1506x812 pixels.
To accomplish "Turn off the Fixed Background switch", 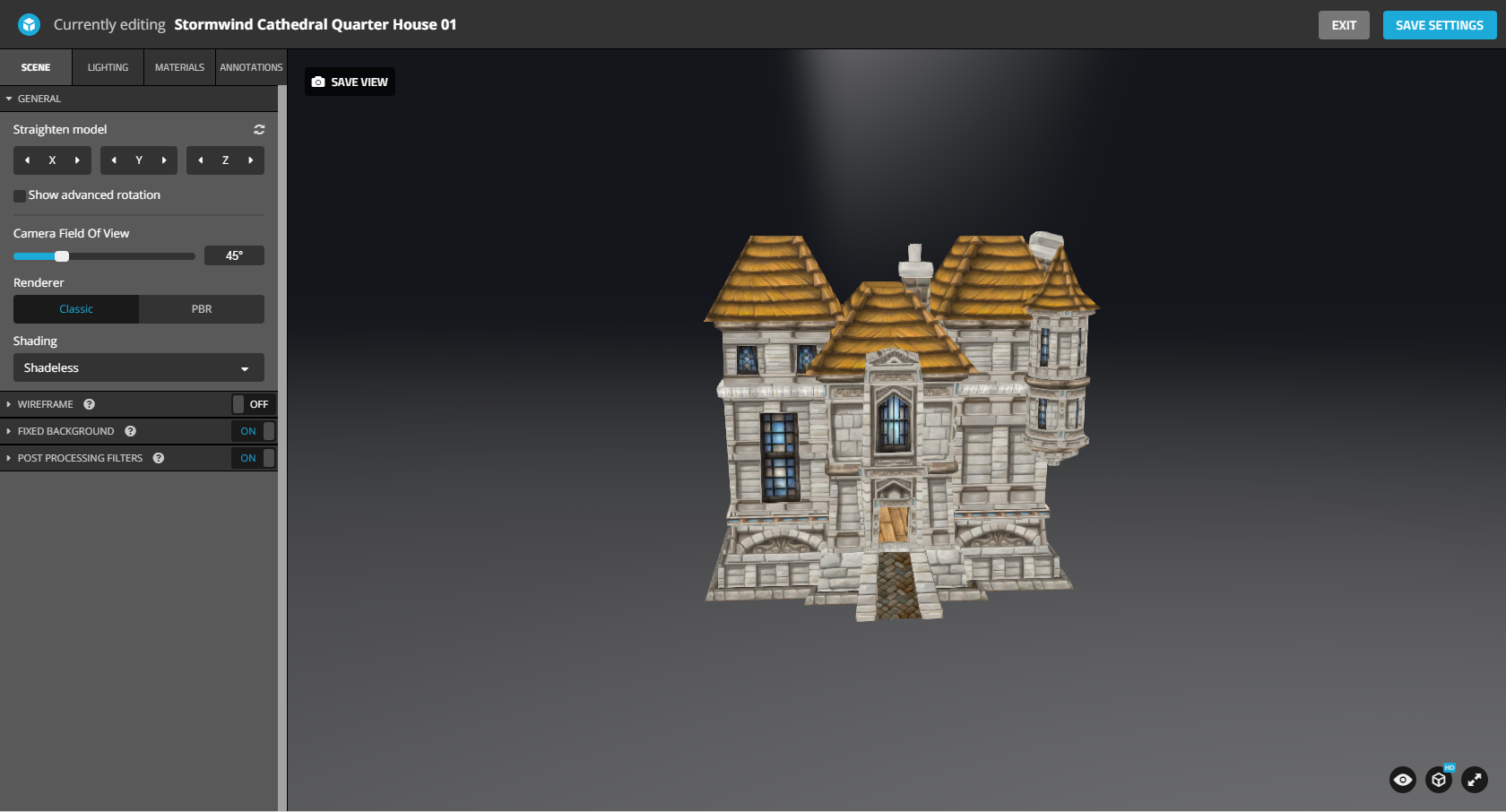I will 253,431.
